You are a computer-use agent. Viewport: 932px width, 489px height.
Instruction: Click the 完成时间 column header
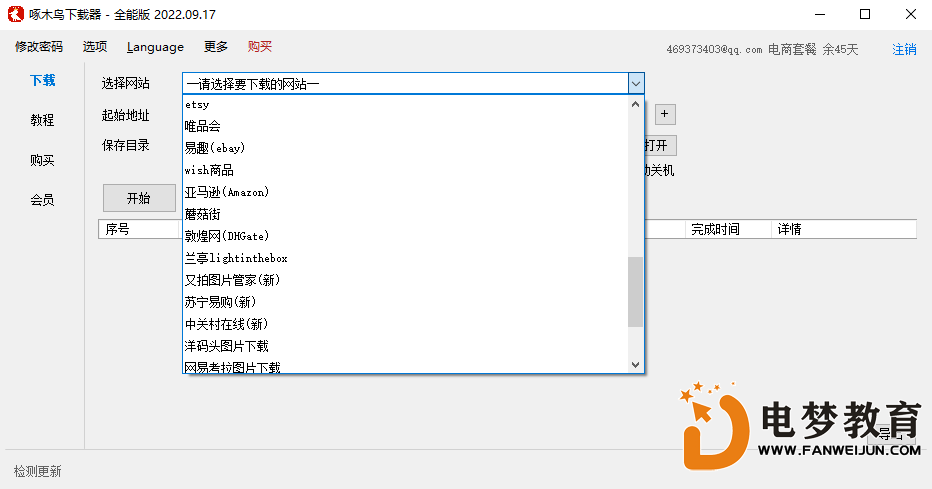coord(728,229)
